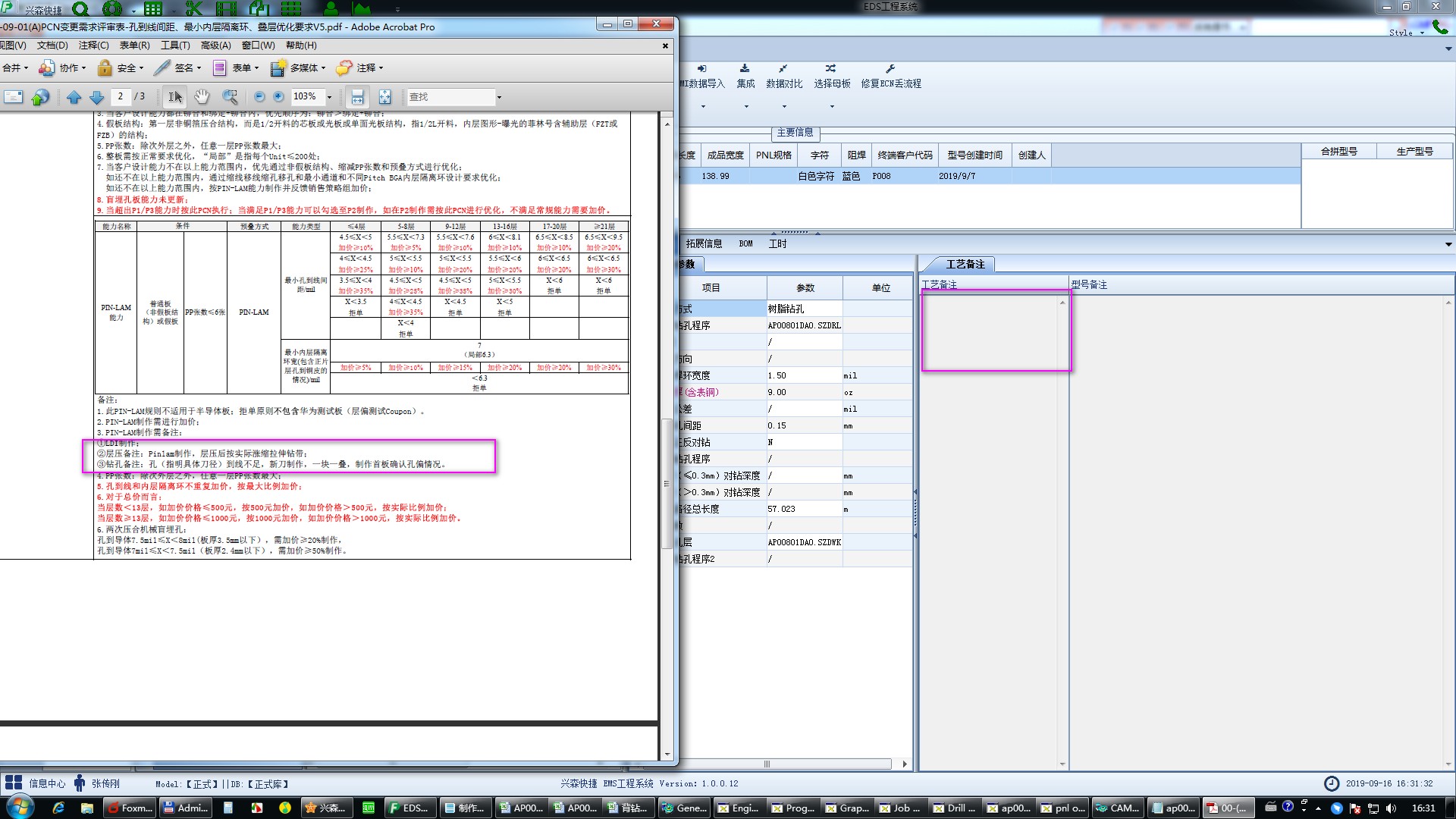
Task: Open the 帮助(H) menu
Action: (x=301, y=45)
